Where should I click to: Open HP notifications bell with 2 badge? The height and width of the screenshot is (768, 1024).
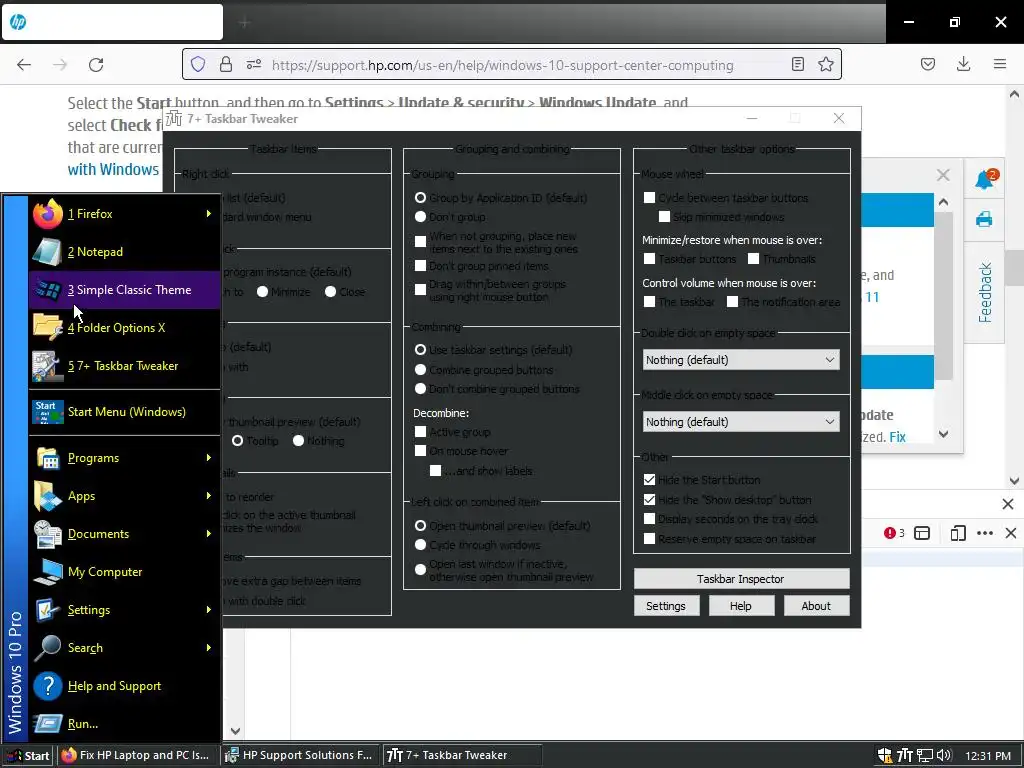point(985,178)
